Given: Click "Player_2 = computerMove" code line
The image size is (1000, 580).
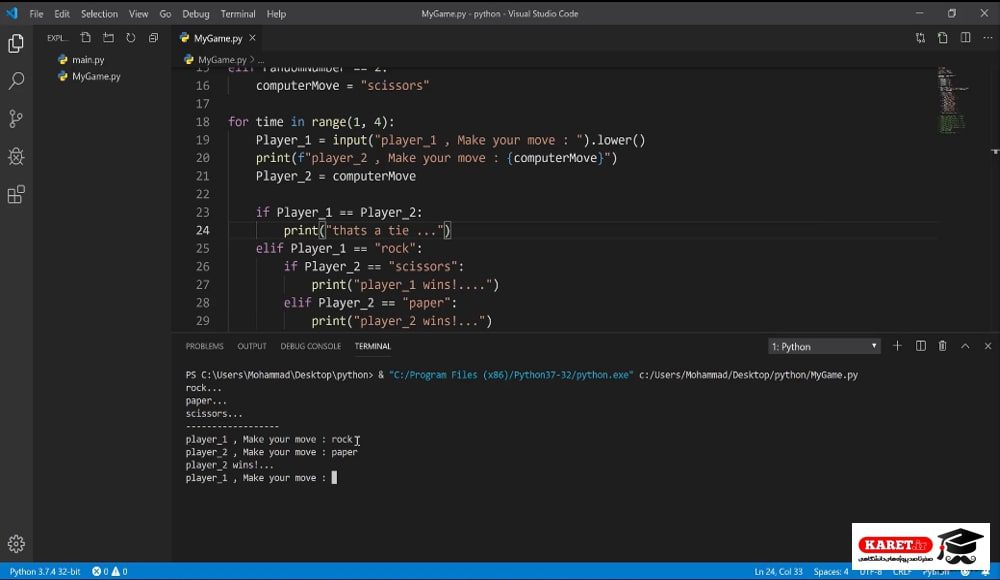Looking at the screenshot, I should [335, 176].
